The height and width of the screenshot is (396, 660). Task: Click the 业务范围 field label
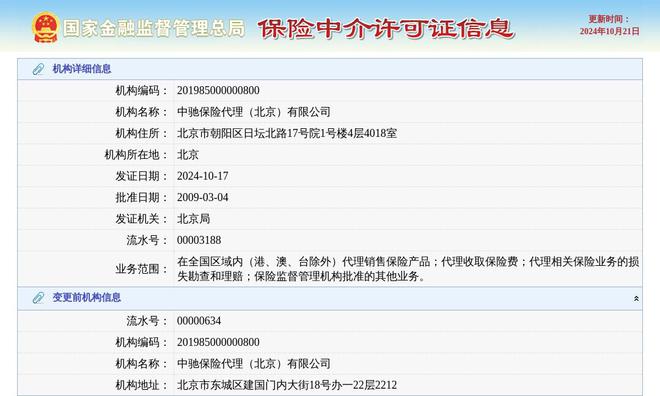(x=141, y=269)
